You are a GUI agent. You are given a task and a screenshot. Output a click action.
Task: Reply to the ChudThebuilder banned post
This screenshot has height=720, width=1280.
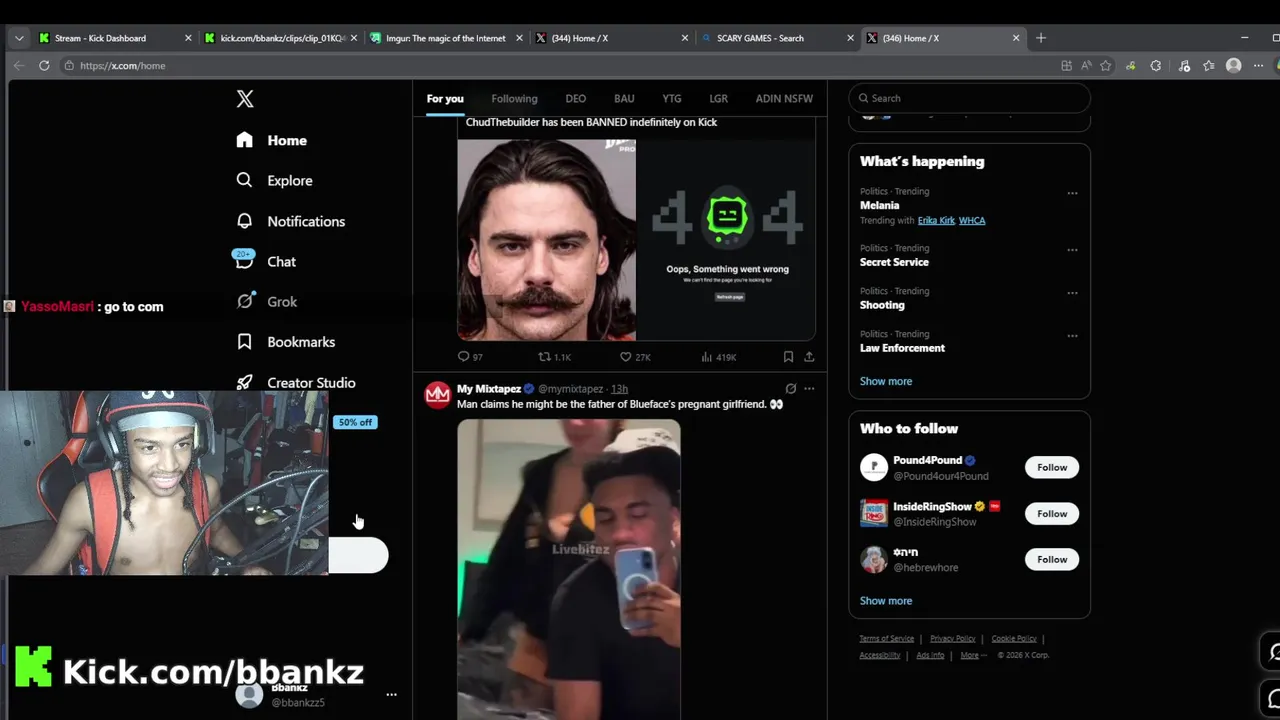pyautogui.click(x=470, y=357)
